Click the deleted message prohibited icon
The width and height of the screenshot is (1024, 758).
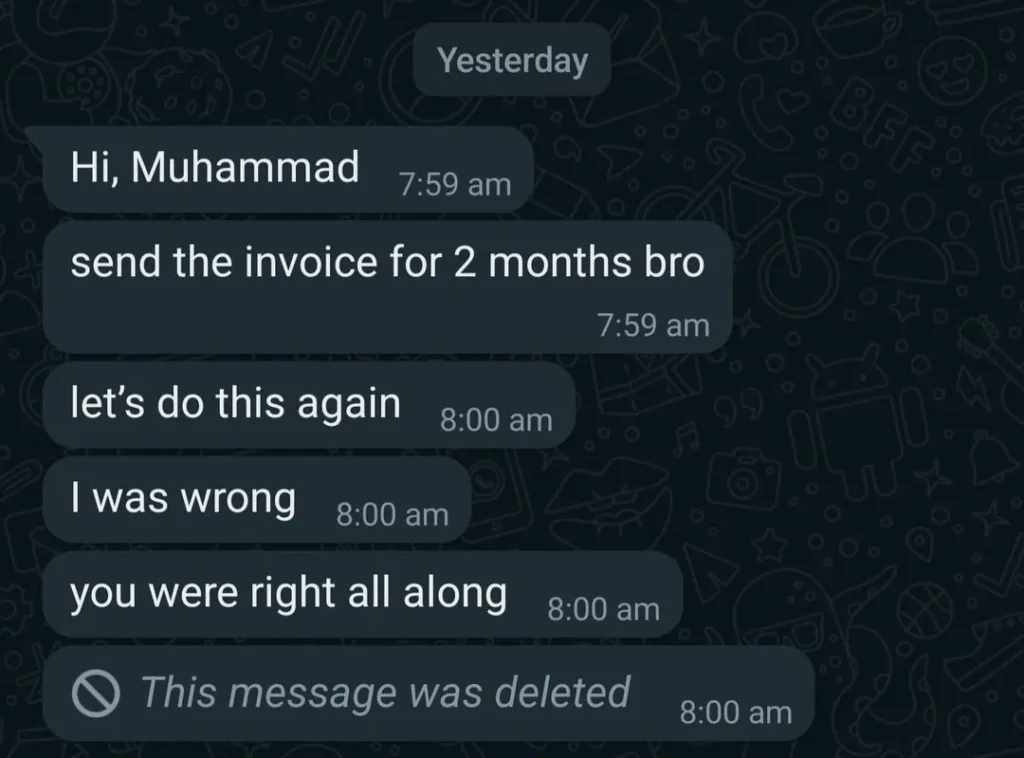(x=96, y=693)
